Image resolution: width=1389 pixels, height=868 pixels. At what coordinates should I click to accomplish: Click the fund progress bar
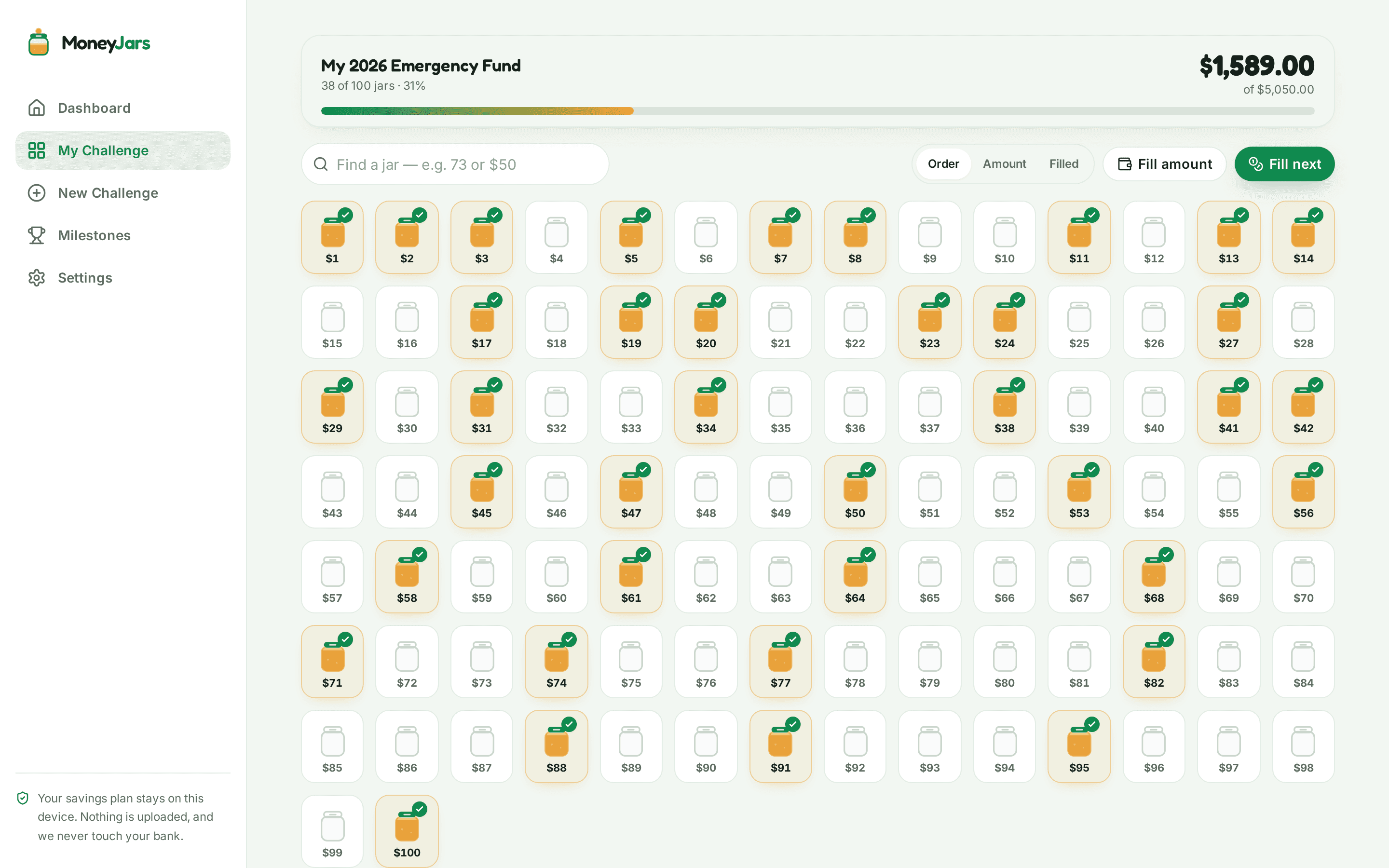[818, 111]
